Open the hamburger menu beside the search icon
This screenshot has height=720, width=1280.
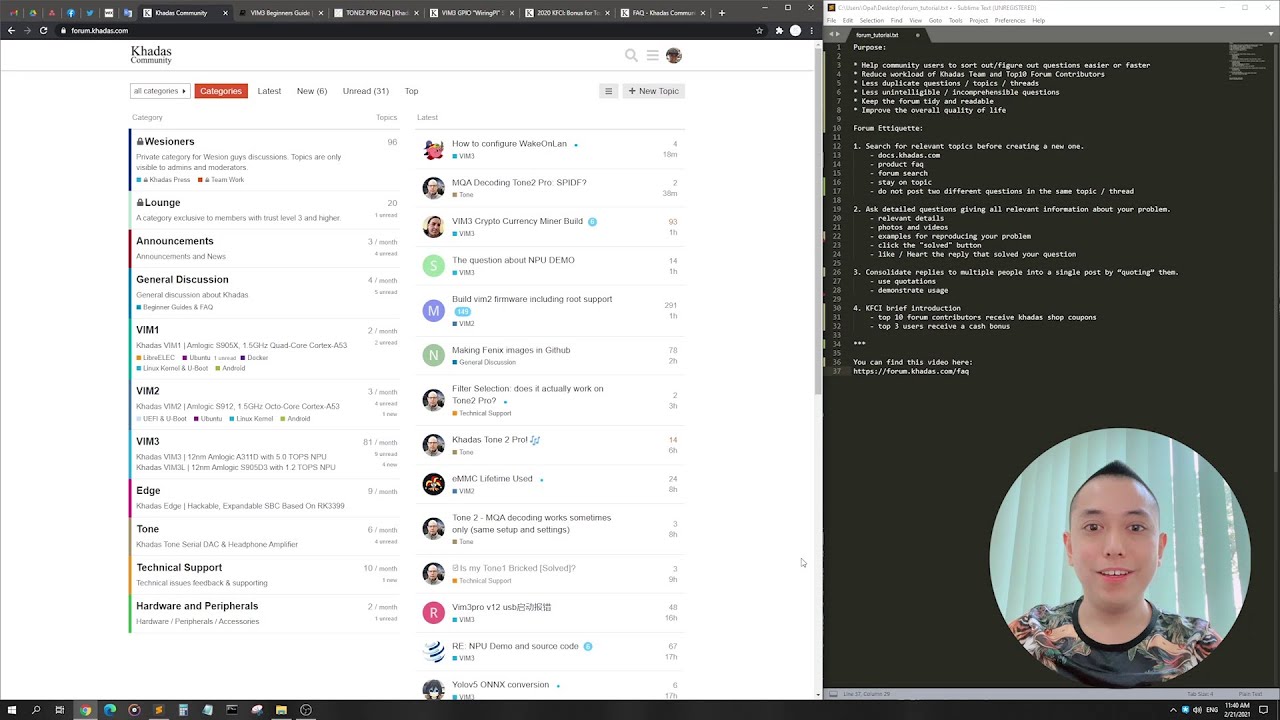652,55
